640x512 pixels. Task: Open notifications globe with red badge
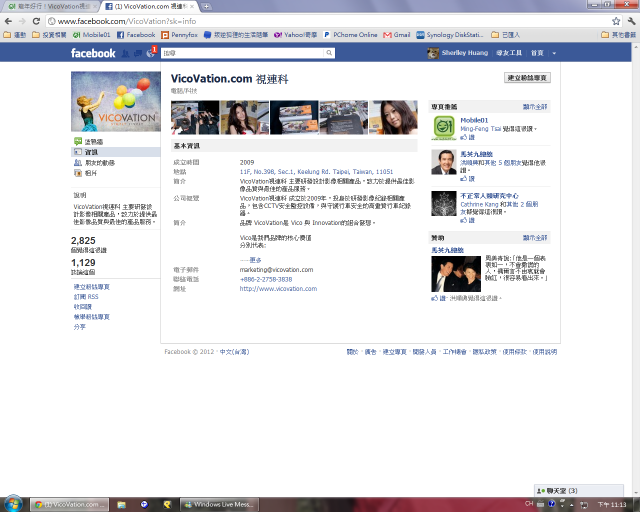tap(151, 53)
